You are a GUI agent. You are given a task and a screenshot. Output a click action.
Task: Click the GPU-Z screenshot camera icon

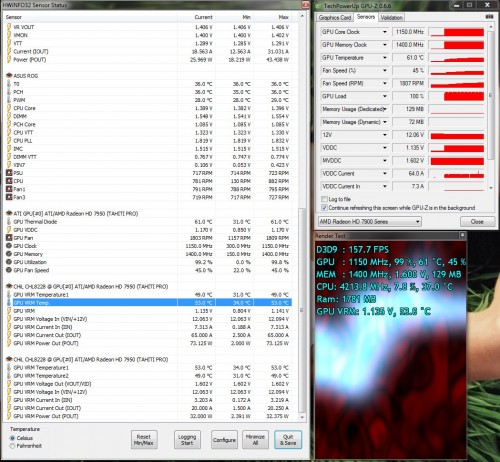(489, 17)
